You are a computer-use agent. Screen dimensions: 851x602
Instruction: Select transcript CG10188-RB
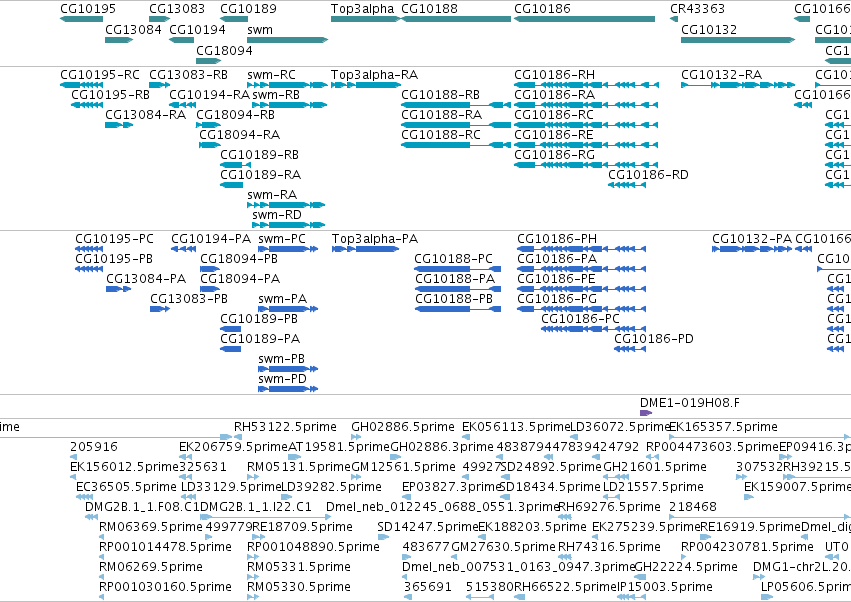coord(456,105)
